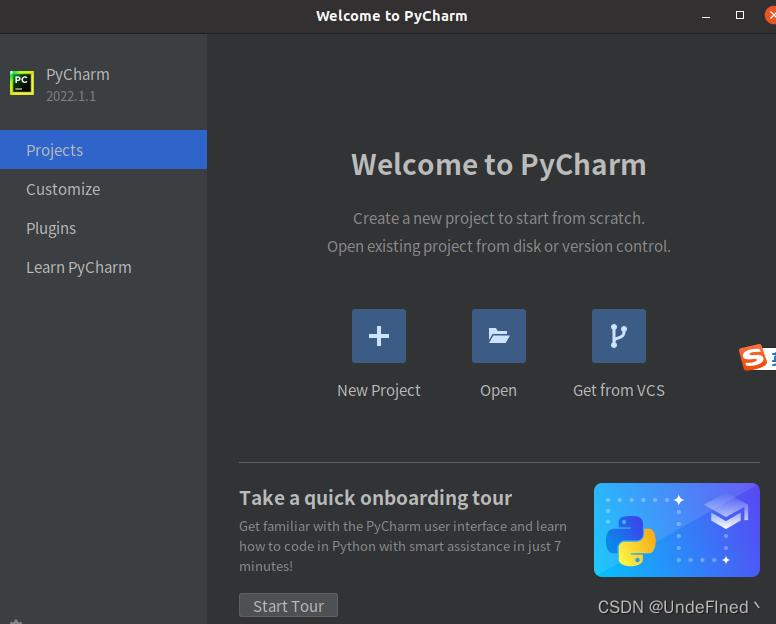Click the Welcome to PyCharm main heading
Image resolution: width=776 pixels, height=624 pixels.
[498, 165]
